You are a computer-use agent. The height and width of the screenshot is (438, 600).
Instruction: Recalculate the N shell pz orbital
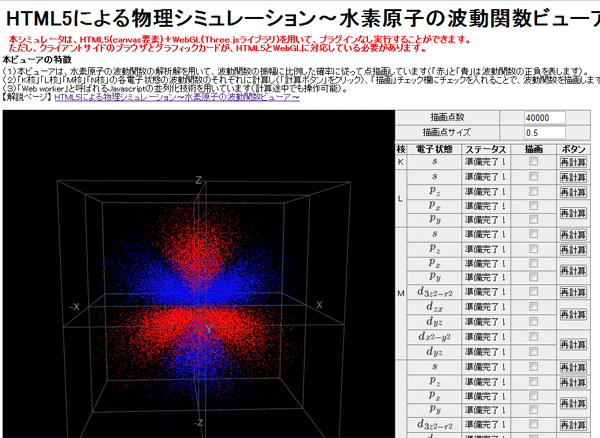(573, 382)
